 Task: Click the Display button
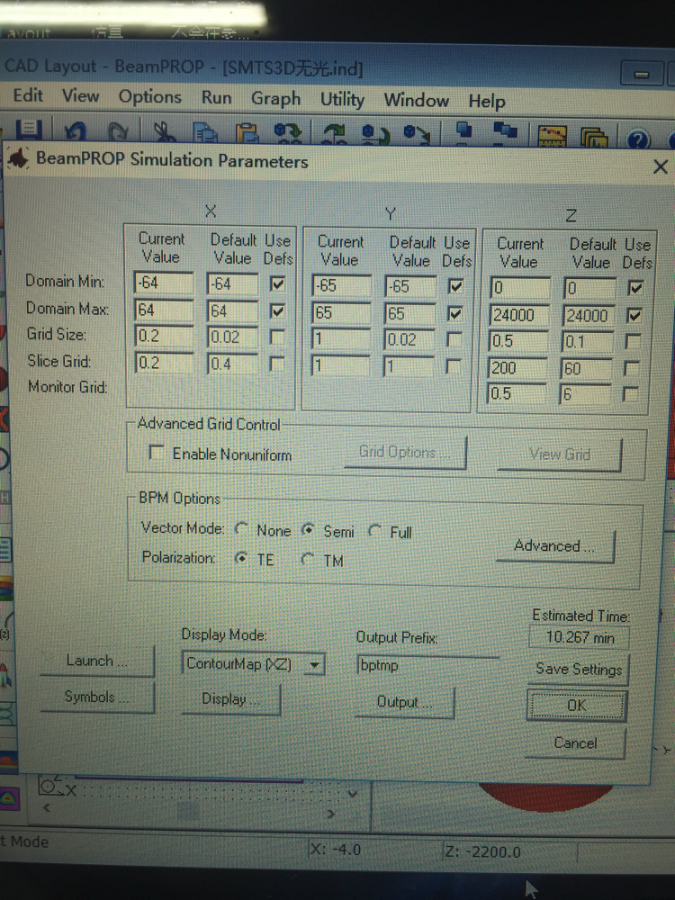(231, 699)
